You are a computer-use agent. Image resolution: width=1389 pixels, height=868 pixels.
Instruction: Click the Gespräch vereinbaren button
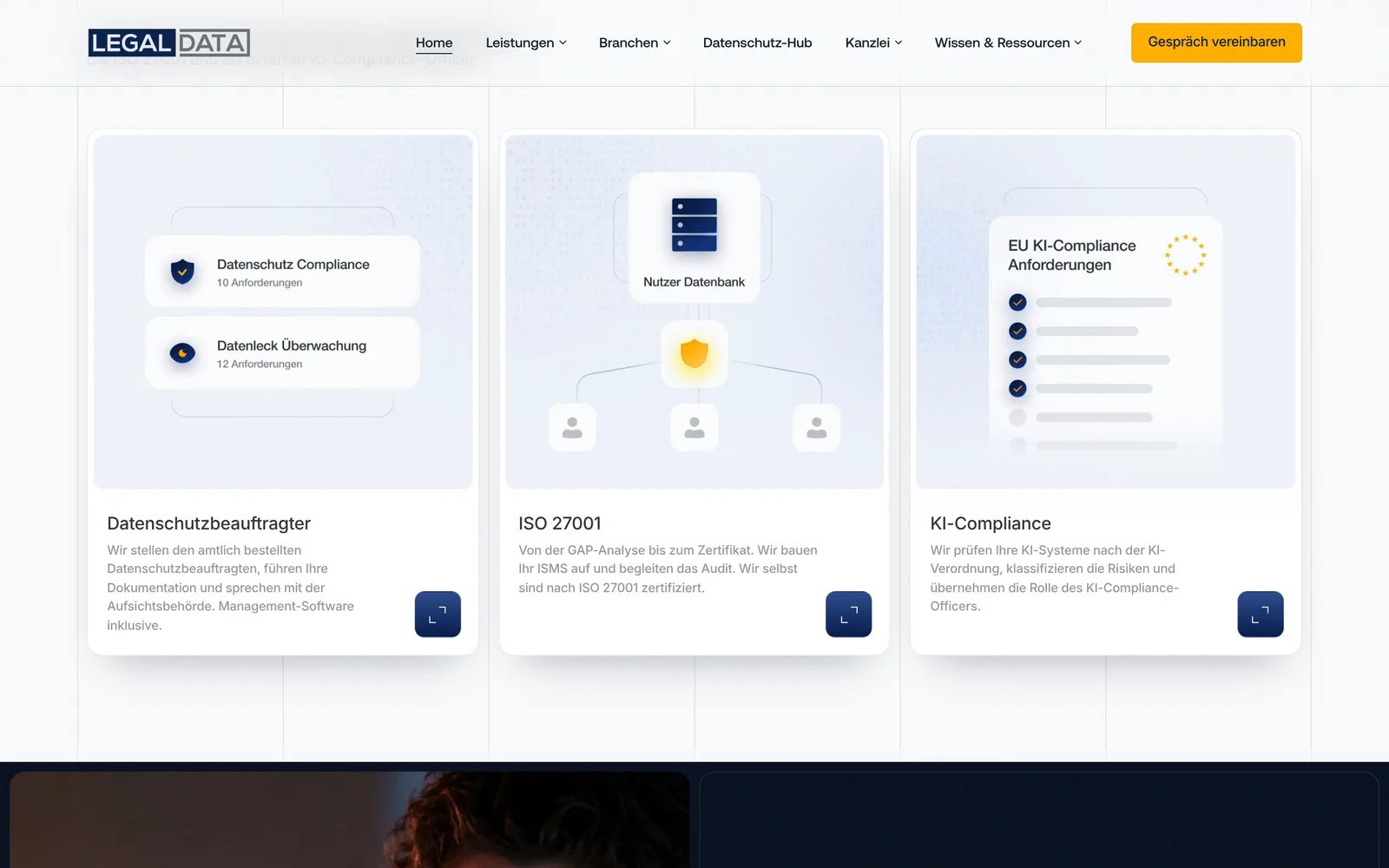click(1216, 43)
